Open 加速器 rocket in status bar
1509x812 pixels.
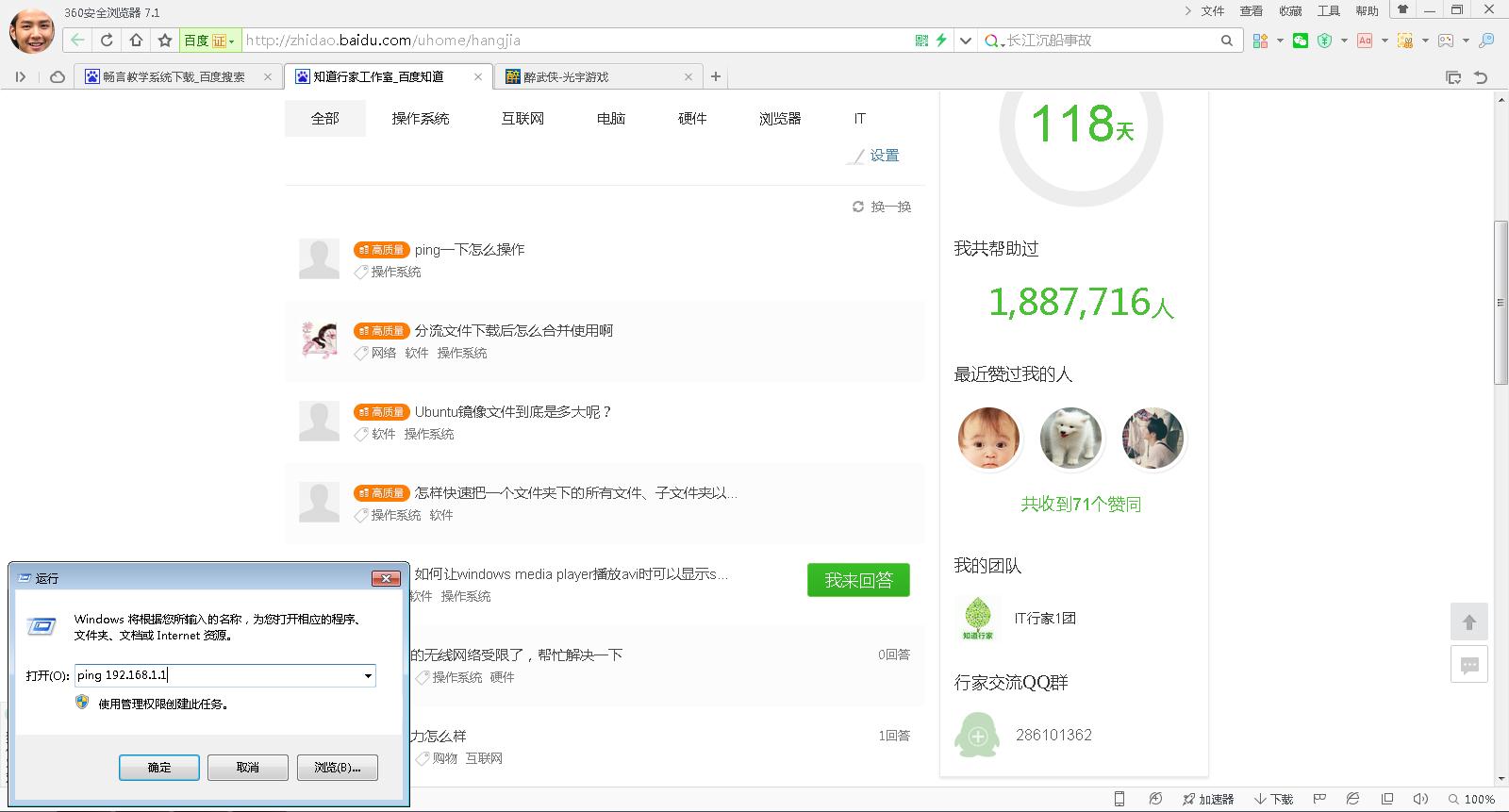[1208, 799]
